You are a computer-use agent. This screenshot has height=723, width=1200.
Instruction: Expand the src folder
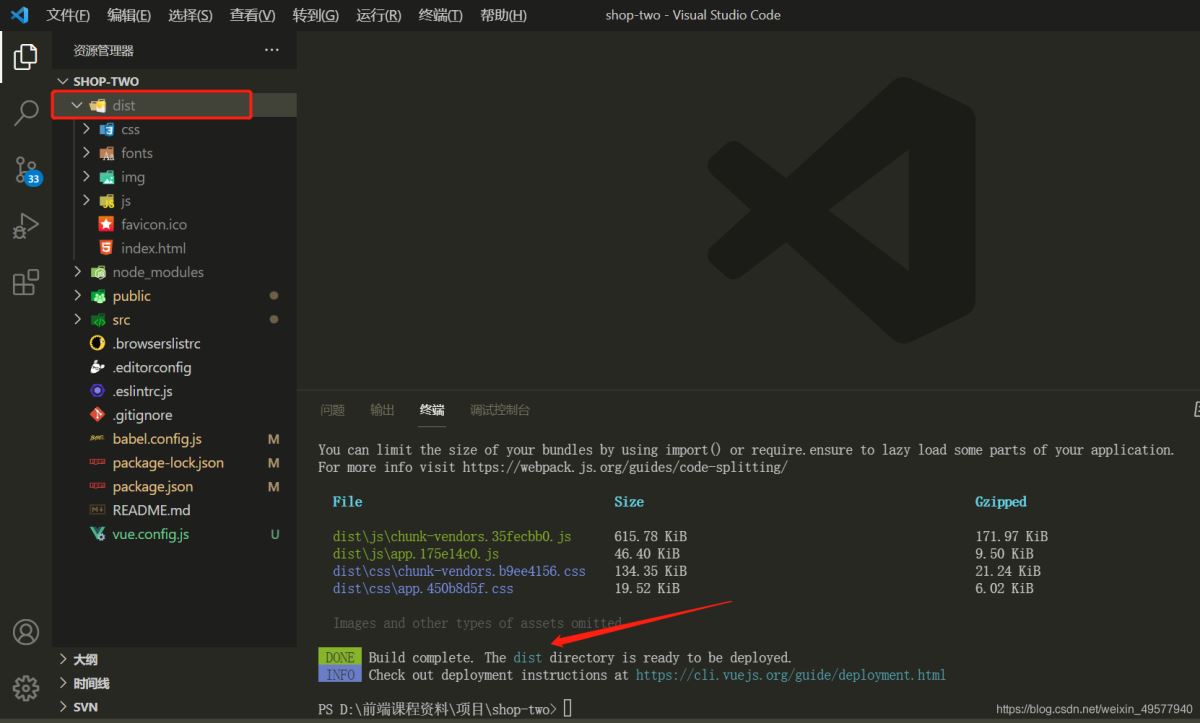121,320
